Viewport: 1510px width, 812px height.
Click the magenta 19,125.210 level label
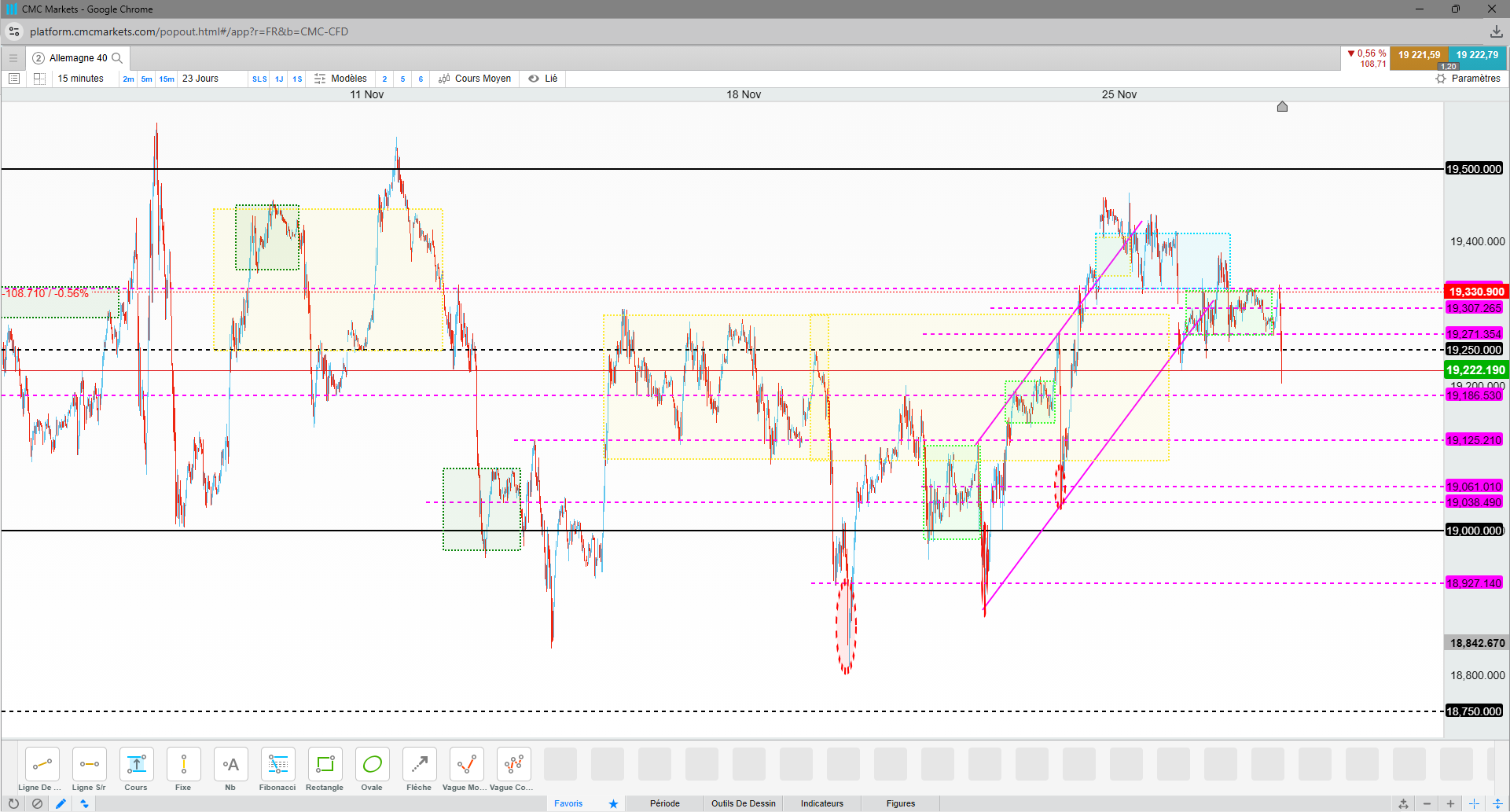(x=1474, y=440)
